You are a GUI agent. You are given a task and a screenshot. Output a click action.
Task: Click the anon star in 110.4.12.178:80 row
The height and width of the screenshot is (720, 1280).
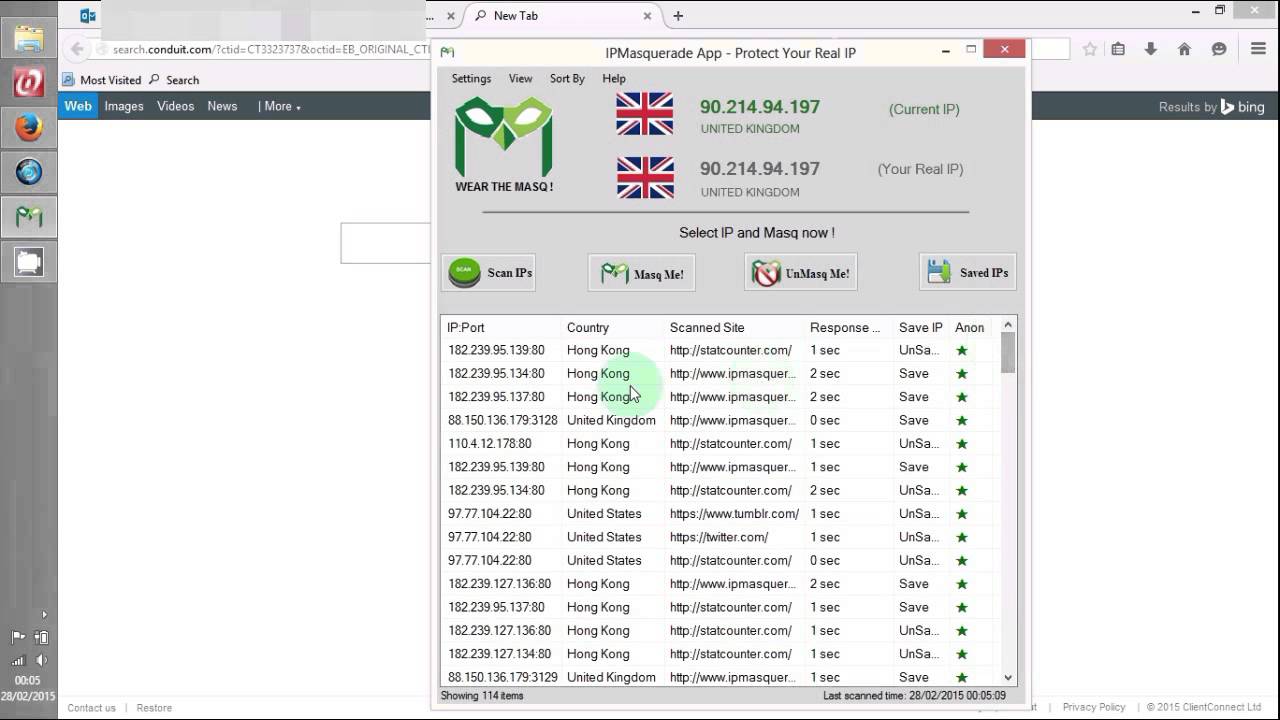point(962,443)
